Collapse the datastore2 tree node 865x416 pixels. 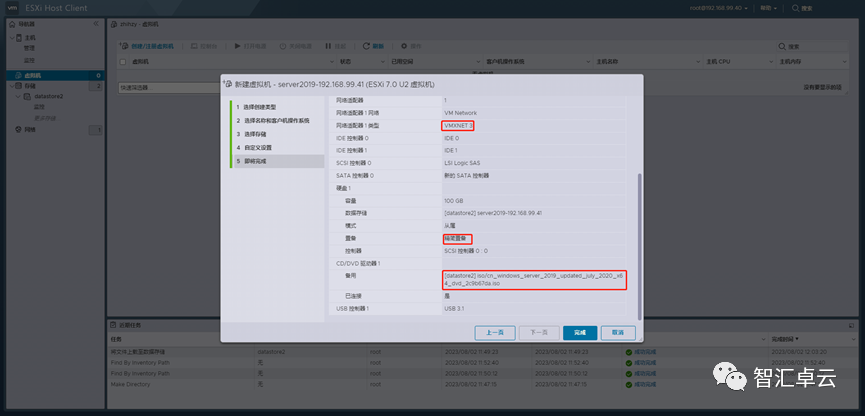[x=19, y=97]
